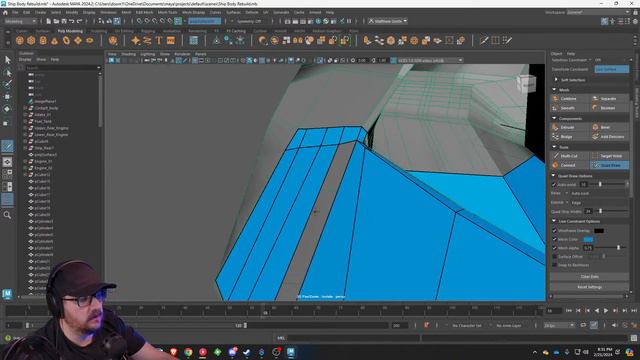Screen dimensions: 640x360
Task: Apply Smooth from the Modeling Toolkit
Action: (x=569, y=108)
